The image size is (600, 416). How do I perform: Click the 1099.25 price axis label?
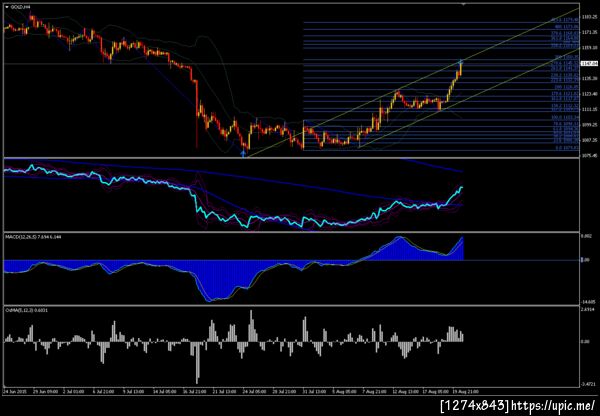[x=589, y=125]
